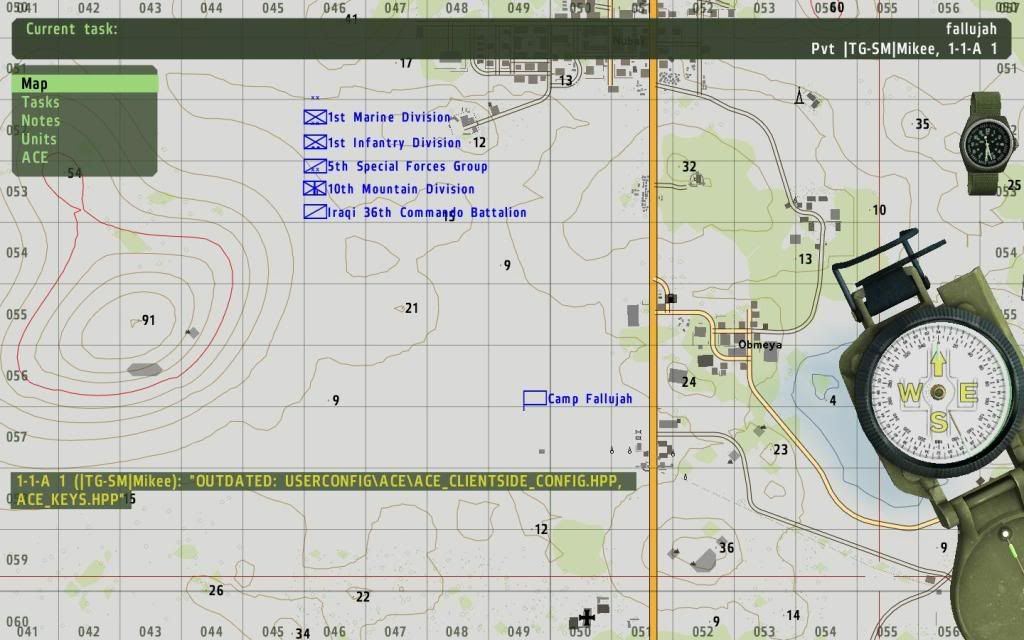Click the 1st Marine Division marker icon
1024x640 pixels.
[315, 117]
